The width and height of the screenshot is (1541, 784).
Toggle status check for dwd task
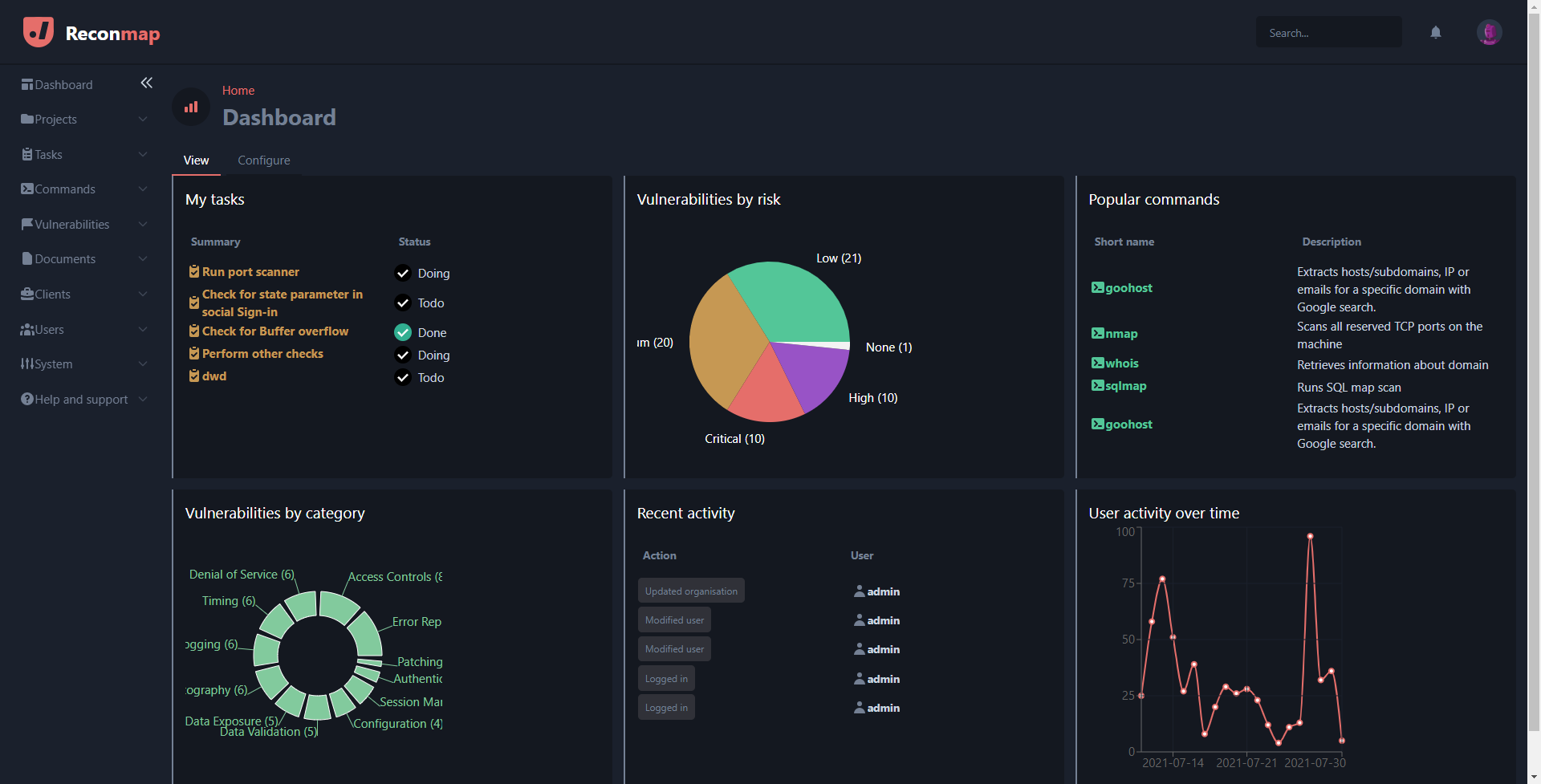403,378
